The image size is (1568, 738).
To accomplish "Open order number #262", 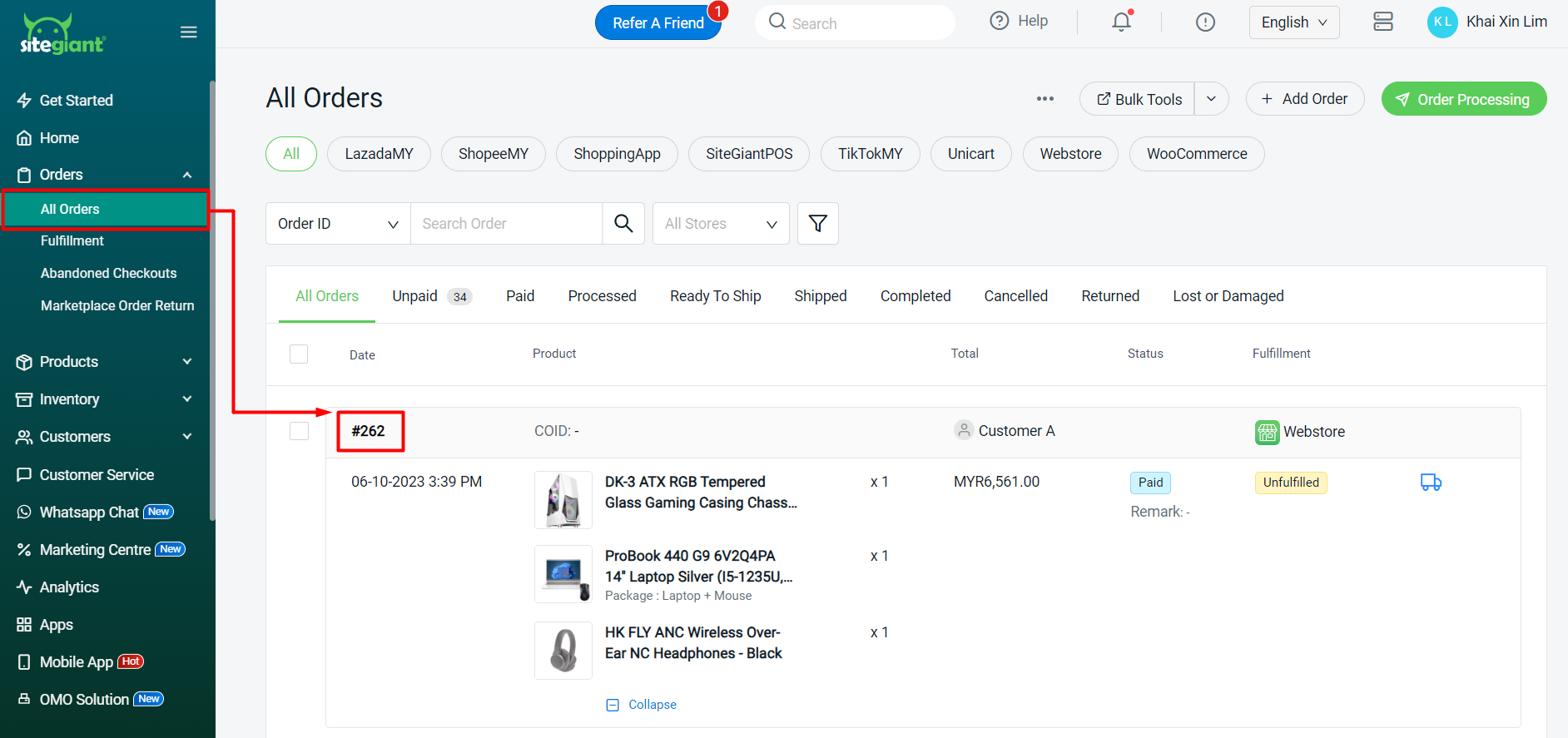I will pyautogui.click(x=368, y=431).
